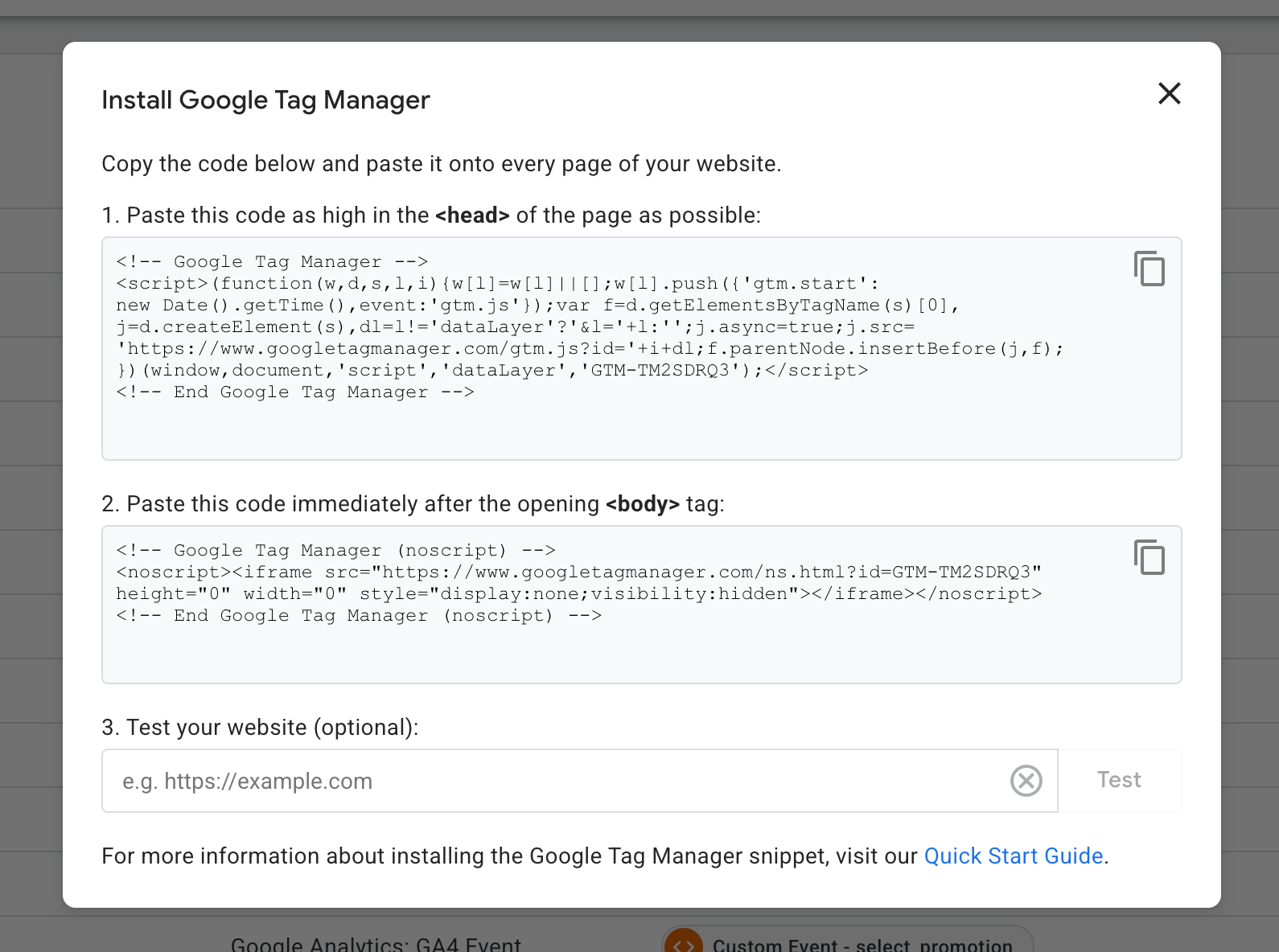Screen dimensions: 1279x952
Task: Click 'GTM-TM2SDRQ3' in the head snippet
Action: (x=660, y=371)
